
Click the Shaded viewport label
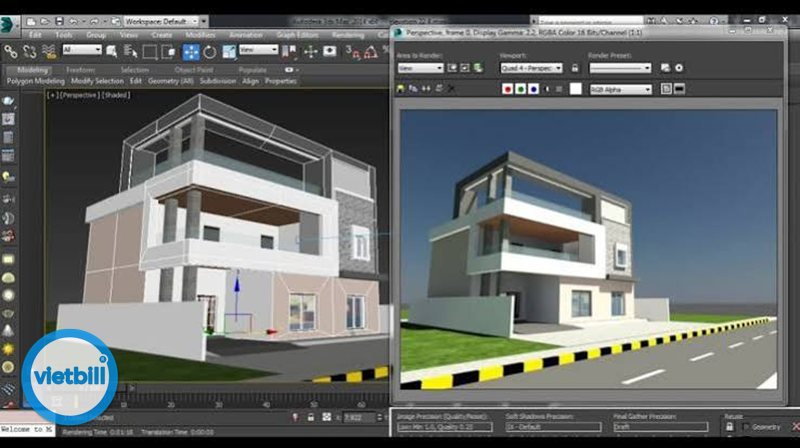pyautogui.click(x=115, y=95)
